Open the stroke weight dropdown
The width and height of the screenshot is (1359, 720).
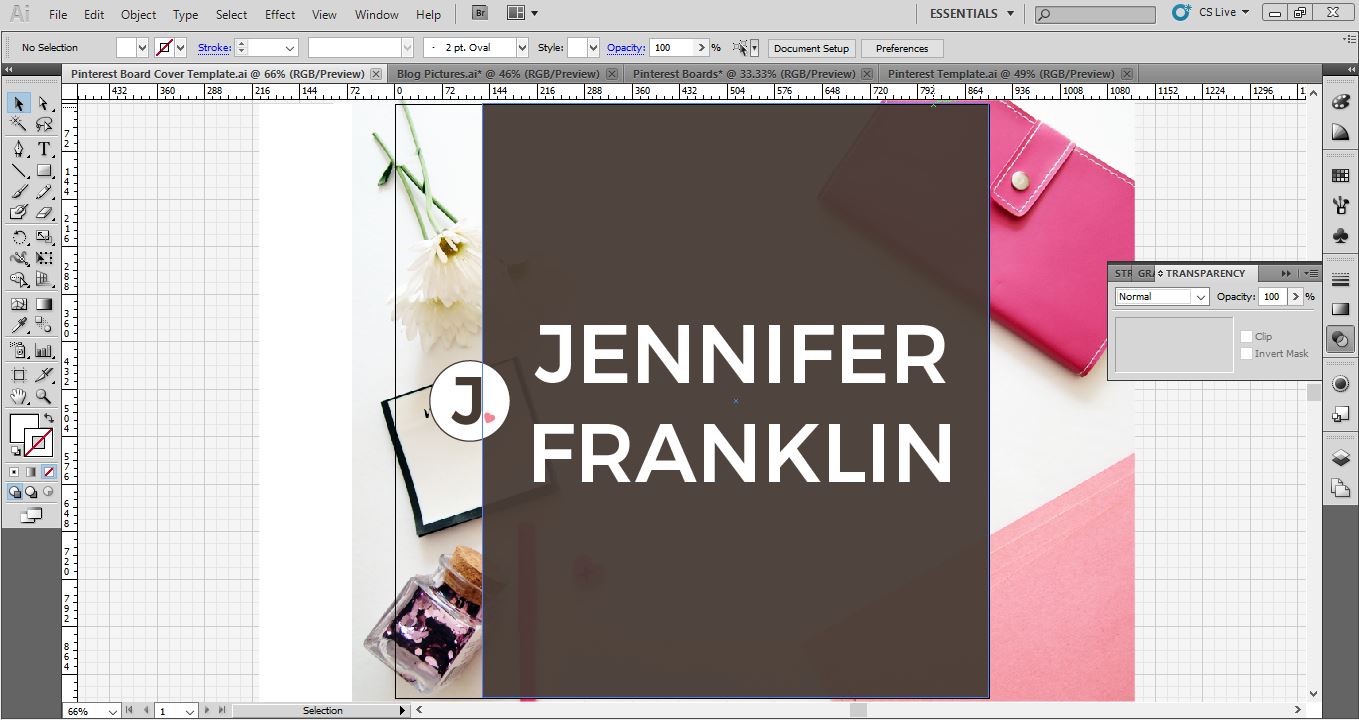point(291,48)
